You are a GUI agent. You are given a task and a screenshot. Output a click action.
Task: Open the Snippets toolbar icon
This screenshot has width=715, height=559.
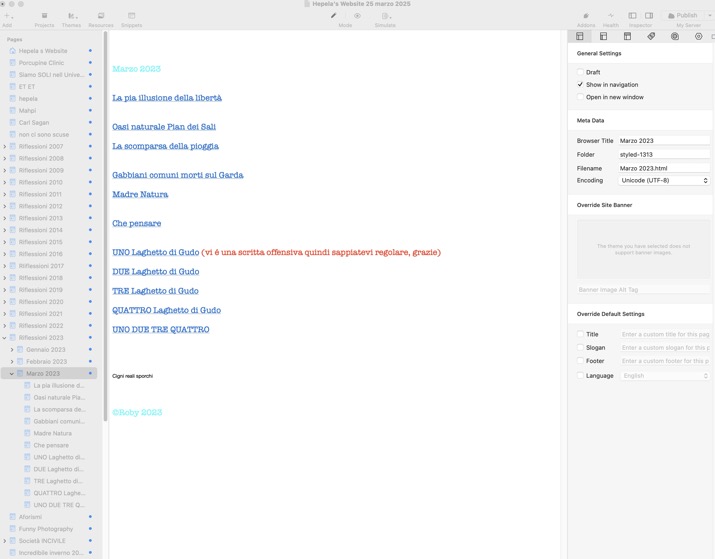(131, 17)
